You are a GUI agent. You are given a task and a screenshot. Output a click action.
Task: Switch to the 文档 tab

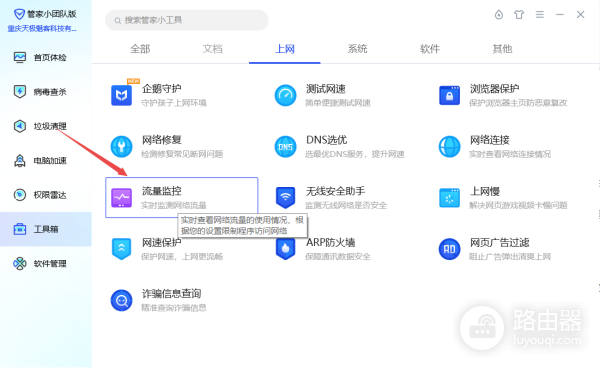tap(212, 49)
